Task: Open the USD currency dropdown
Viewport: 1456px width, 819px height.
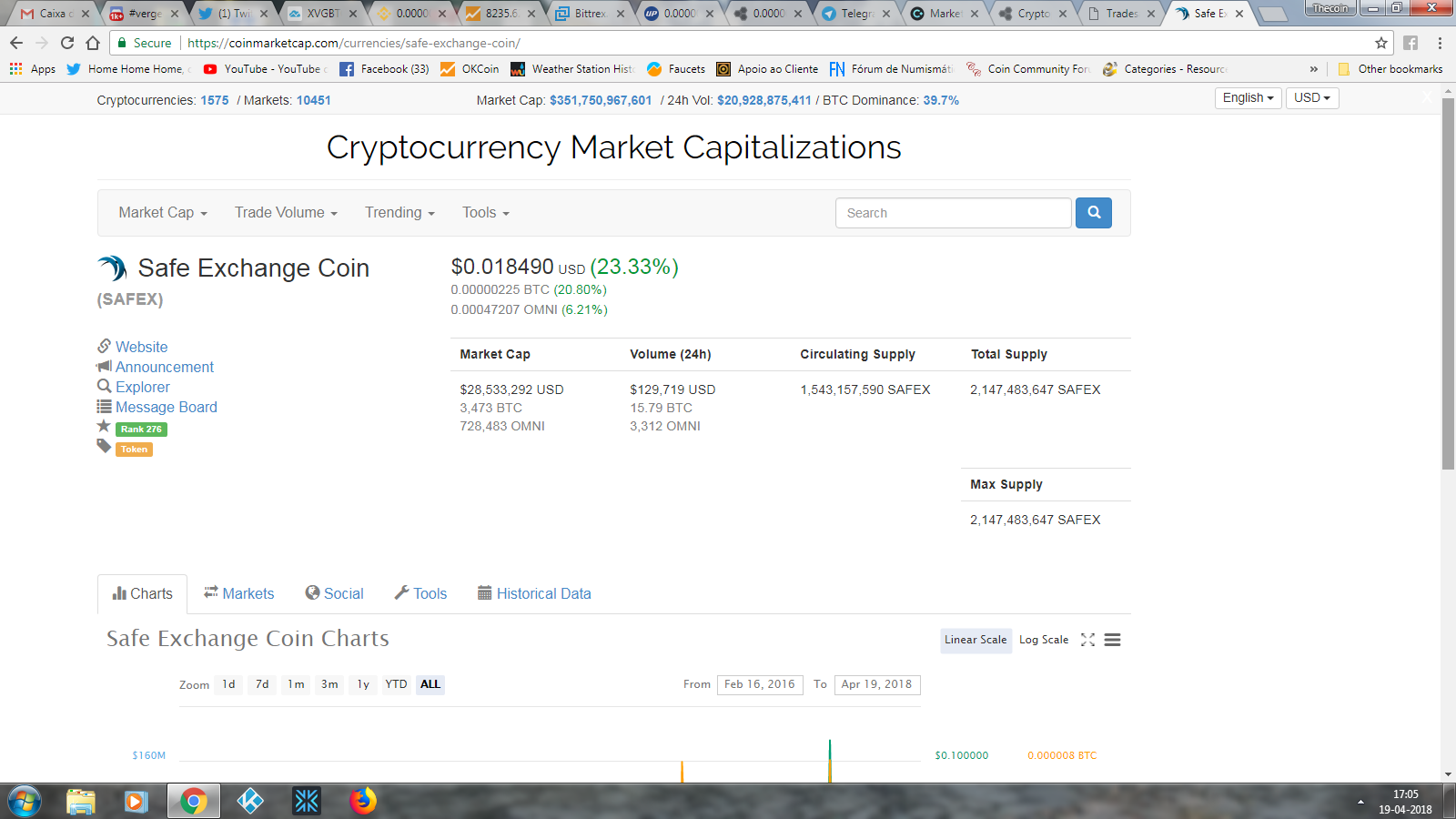Action: coord(1312,98)
